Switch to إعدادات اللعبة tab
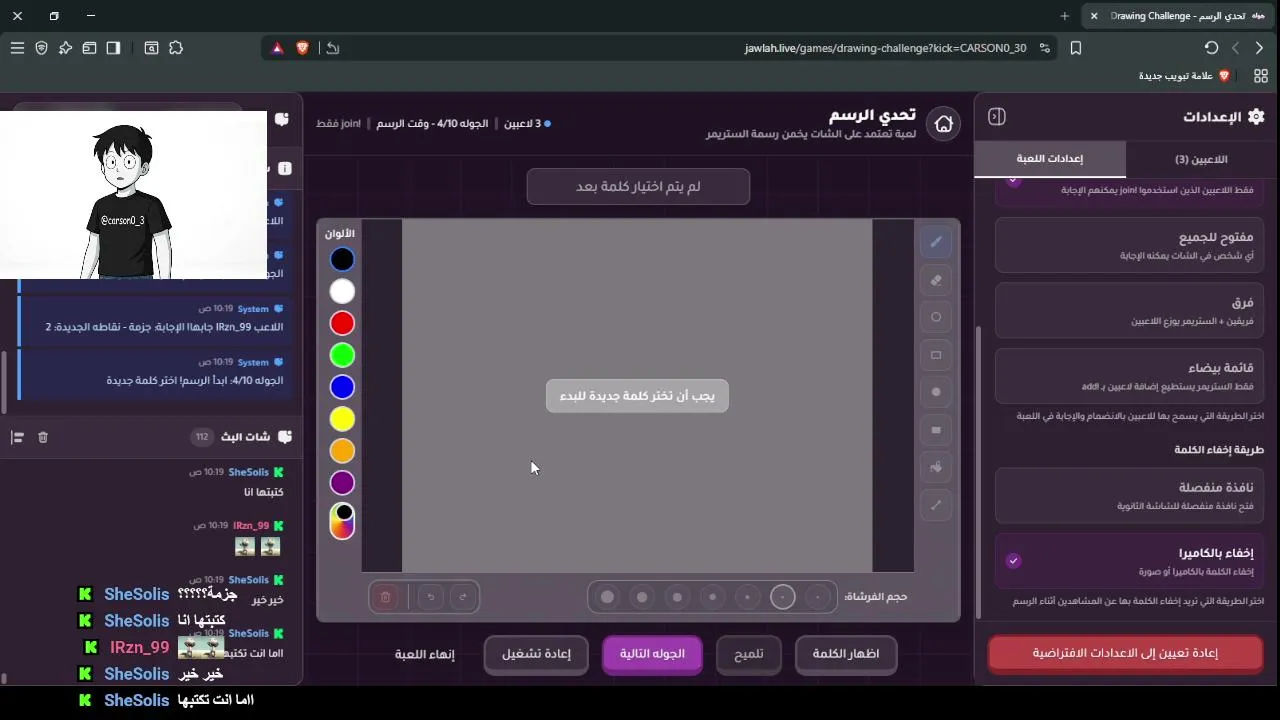Screen dimensions: 1280x720 tap(1050, 159)
